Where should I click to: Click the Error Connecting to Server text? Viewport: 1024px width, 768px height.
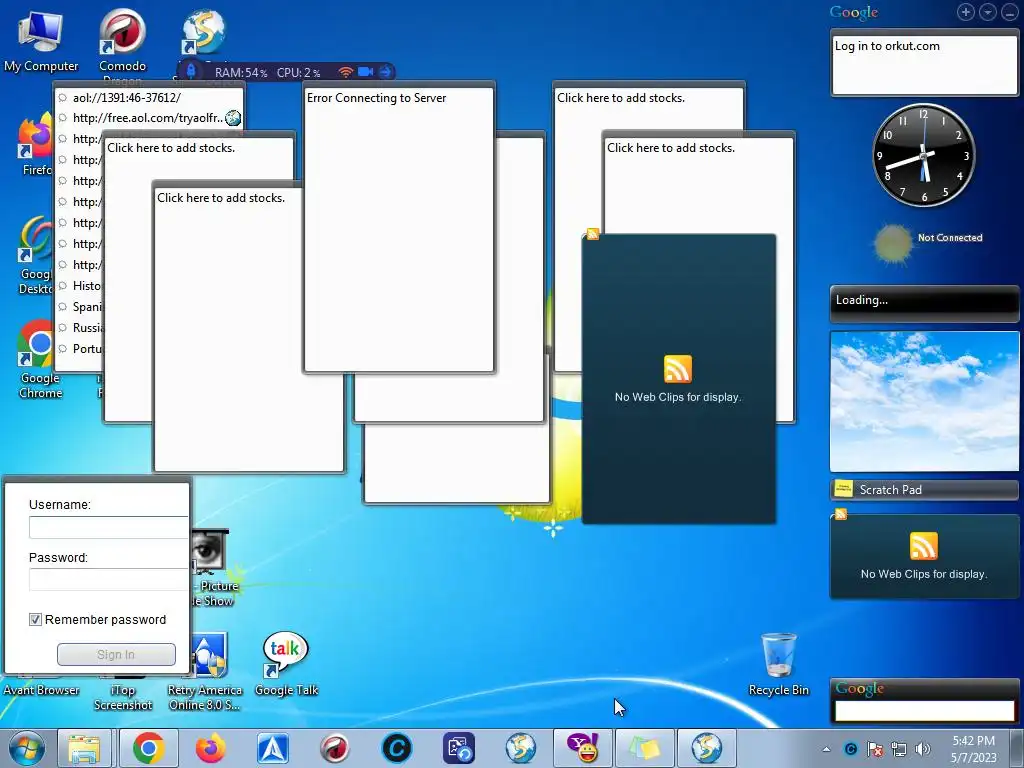coord(377,98)
